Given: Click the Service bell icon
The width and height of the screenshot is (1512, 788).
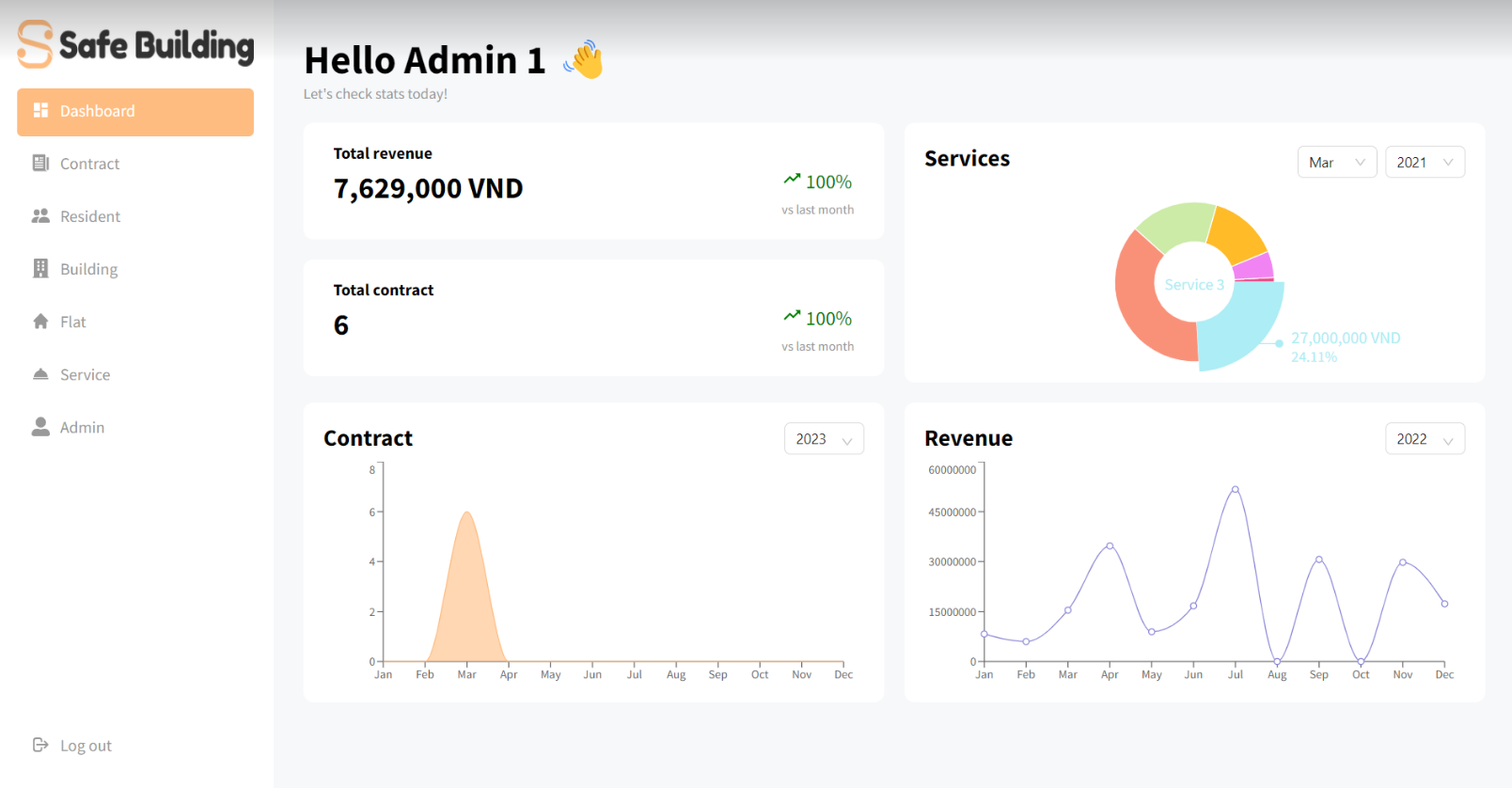Looking at the screenshot, I should point(40,374).
